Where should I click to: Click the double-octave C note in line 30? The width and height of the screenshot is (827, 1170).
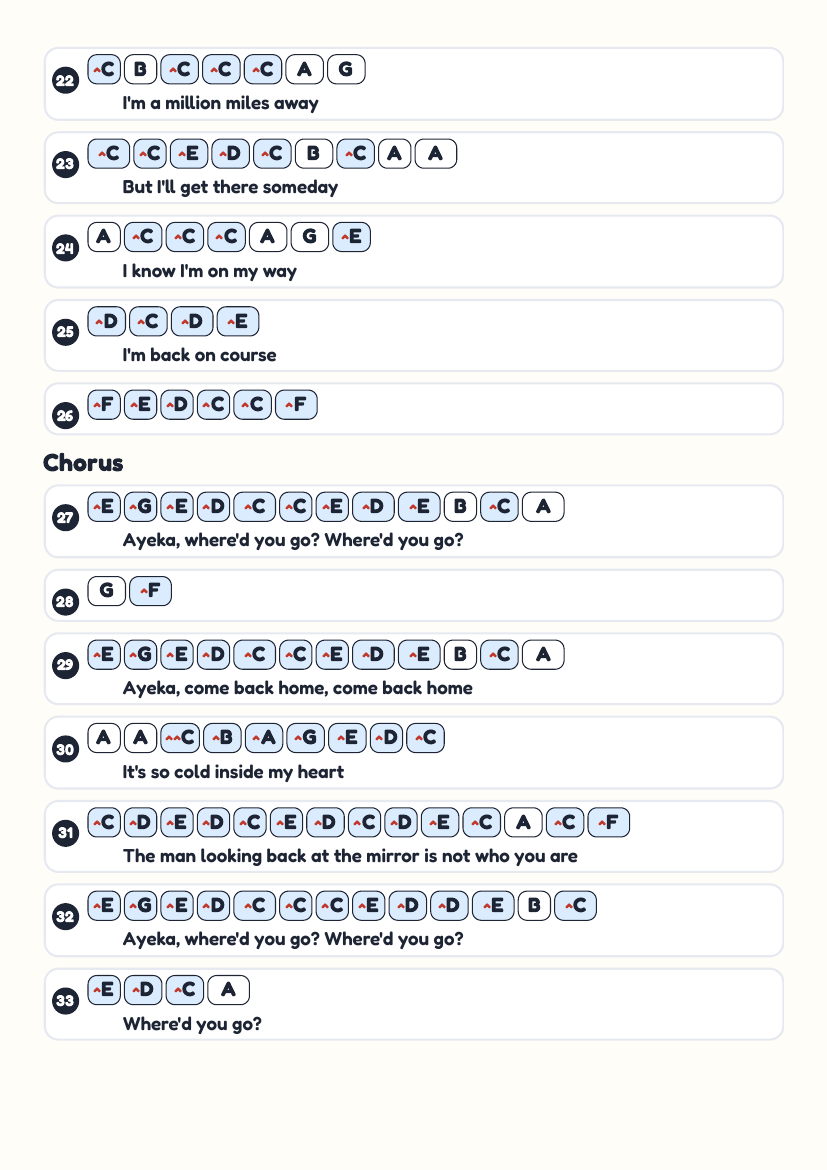[180, 738]
